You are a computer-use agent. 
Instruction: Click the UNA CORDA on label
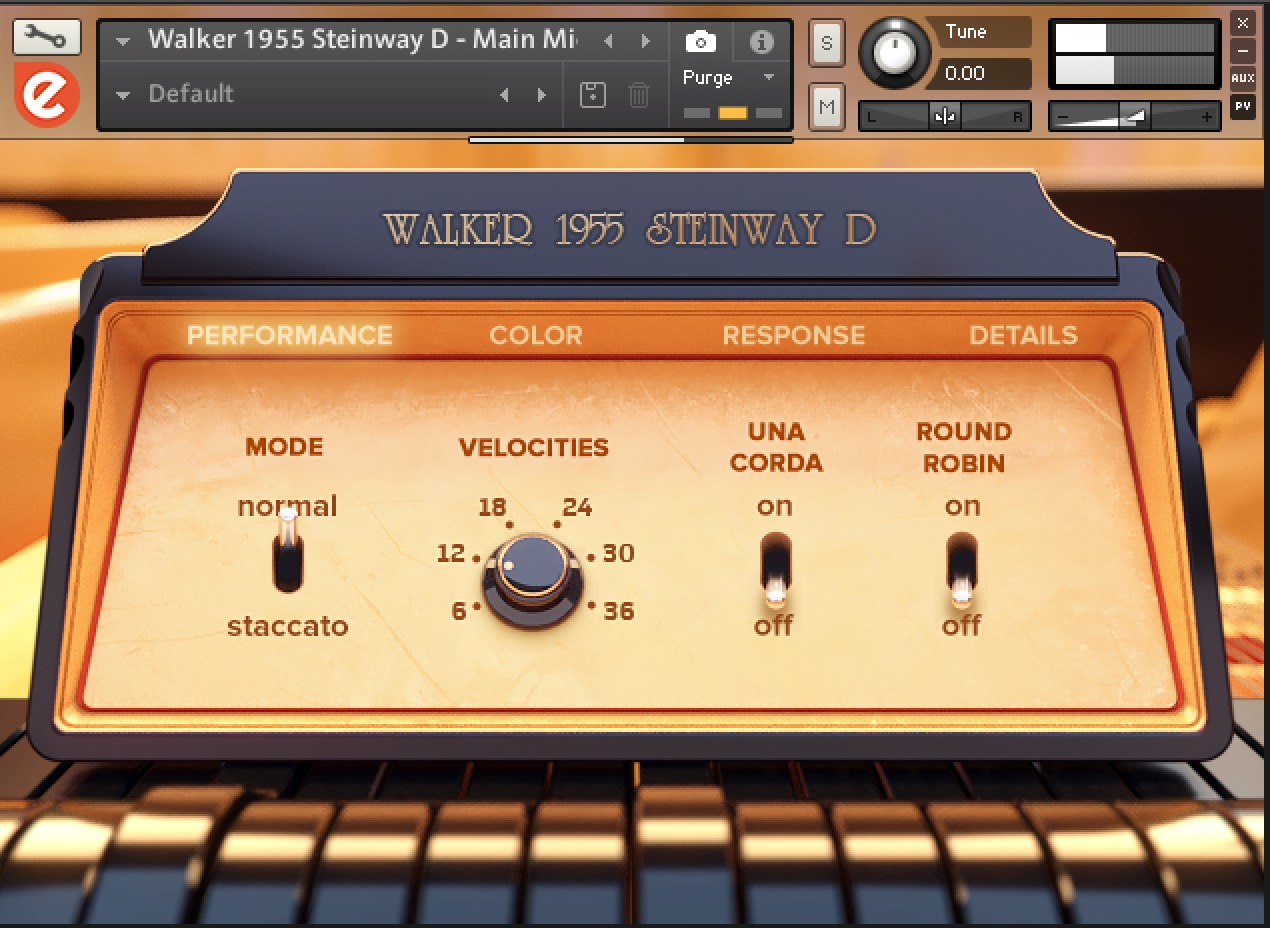click(775, 506)
